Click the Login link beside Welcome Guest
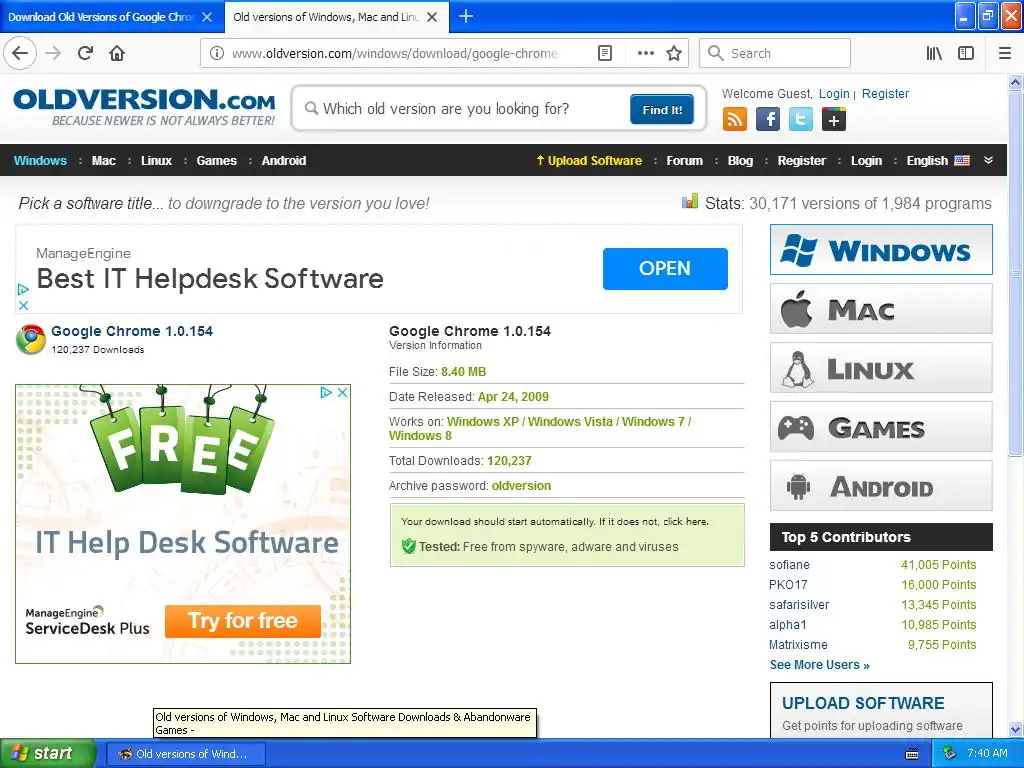This screenshot has width=1024, height=768. pyautogui.click(x=834, y=93)
